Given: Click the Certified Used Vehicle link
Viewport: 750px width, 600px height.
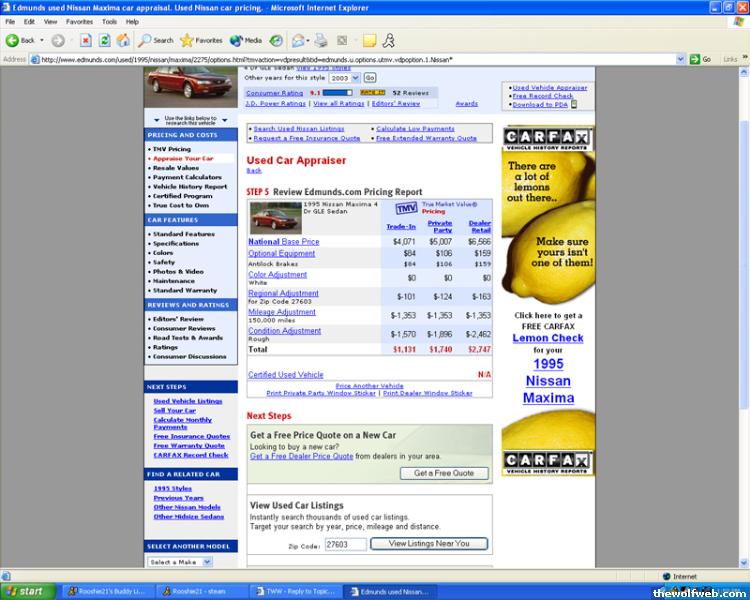Looking at the screenshot, I should coord(286,375).
